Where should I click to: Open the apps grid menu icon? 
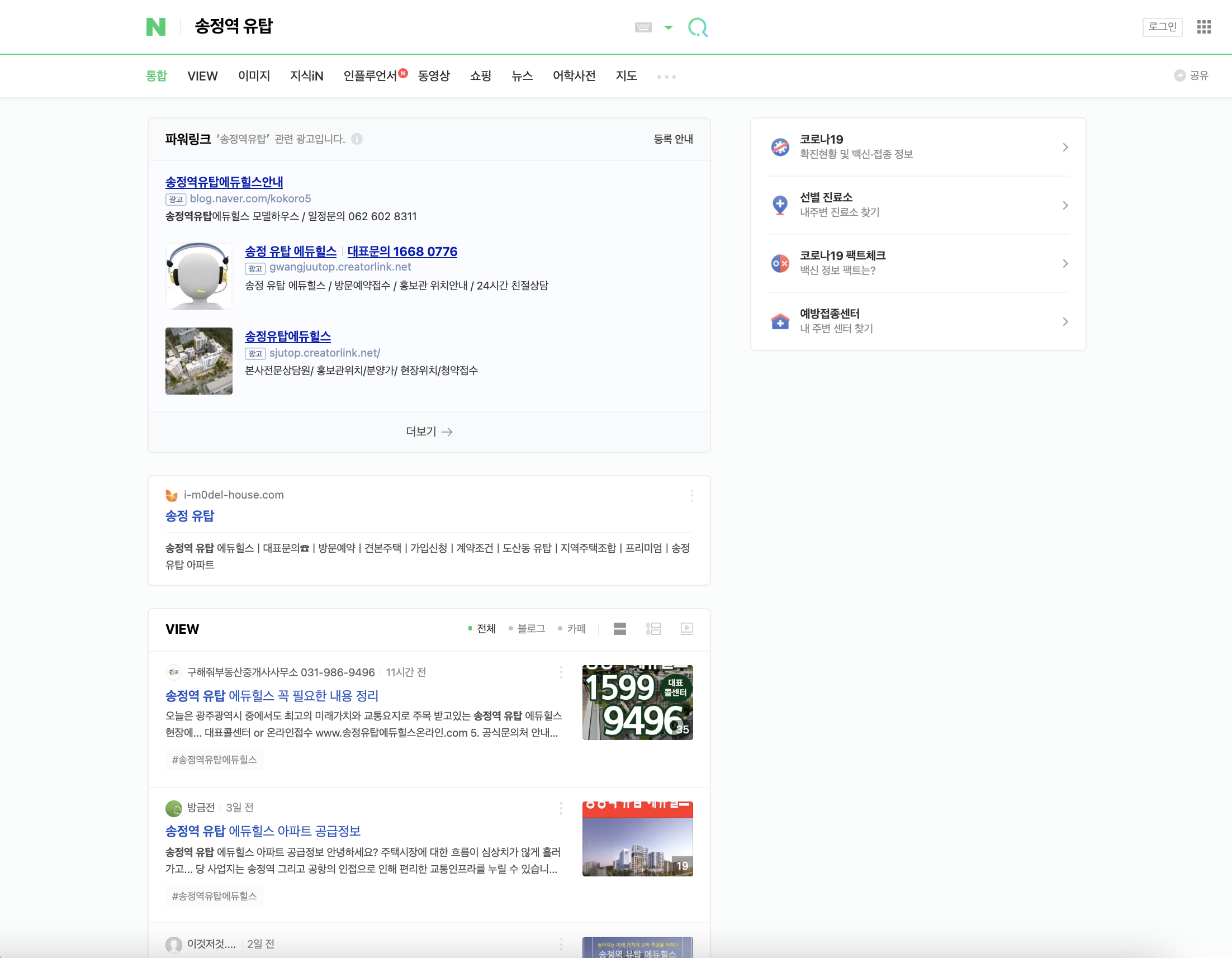click(1204, 26)
